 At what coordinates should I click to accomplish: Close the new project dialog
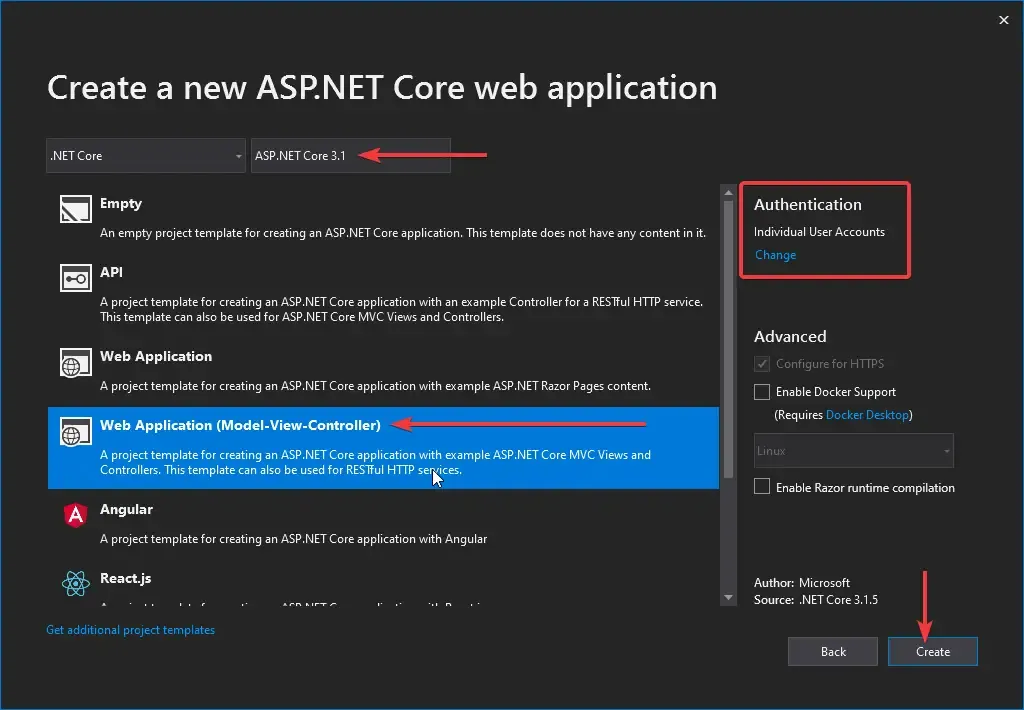(x=1003, y=19)
